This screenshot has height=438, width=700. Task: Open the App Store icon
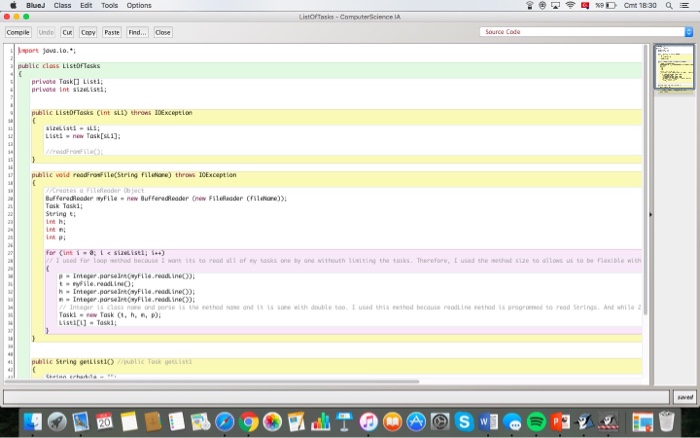click(x=416, y=421)
